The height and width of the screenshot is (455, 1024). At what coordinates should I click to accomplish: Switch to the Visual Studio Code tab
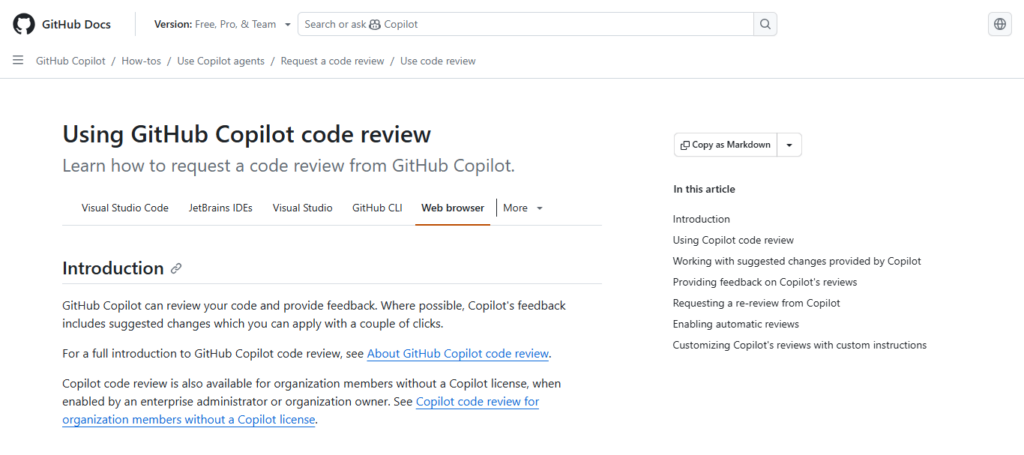[125, 208]
